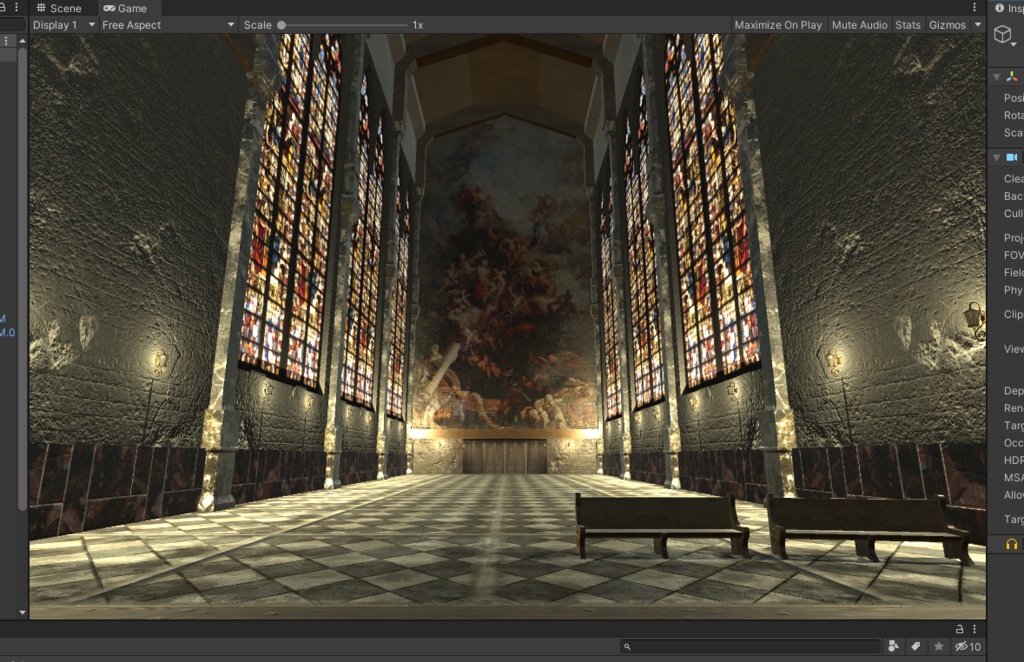Toggle the Stats overlay
1024x662 pixels.
907,25
